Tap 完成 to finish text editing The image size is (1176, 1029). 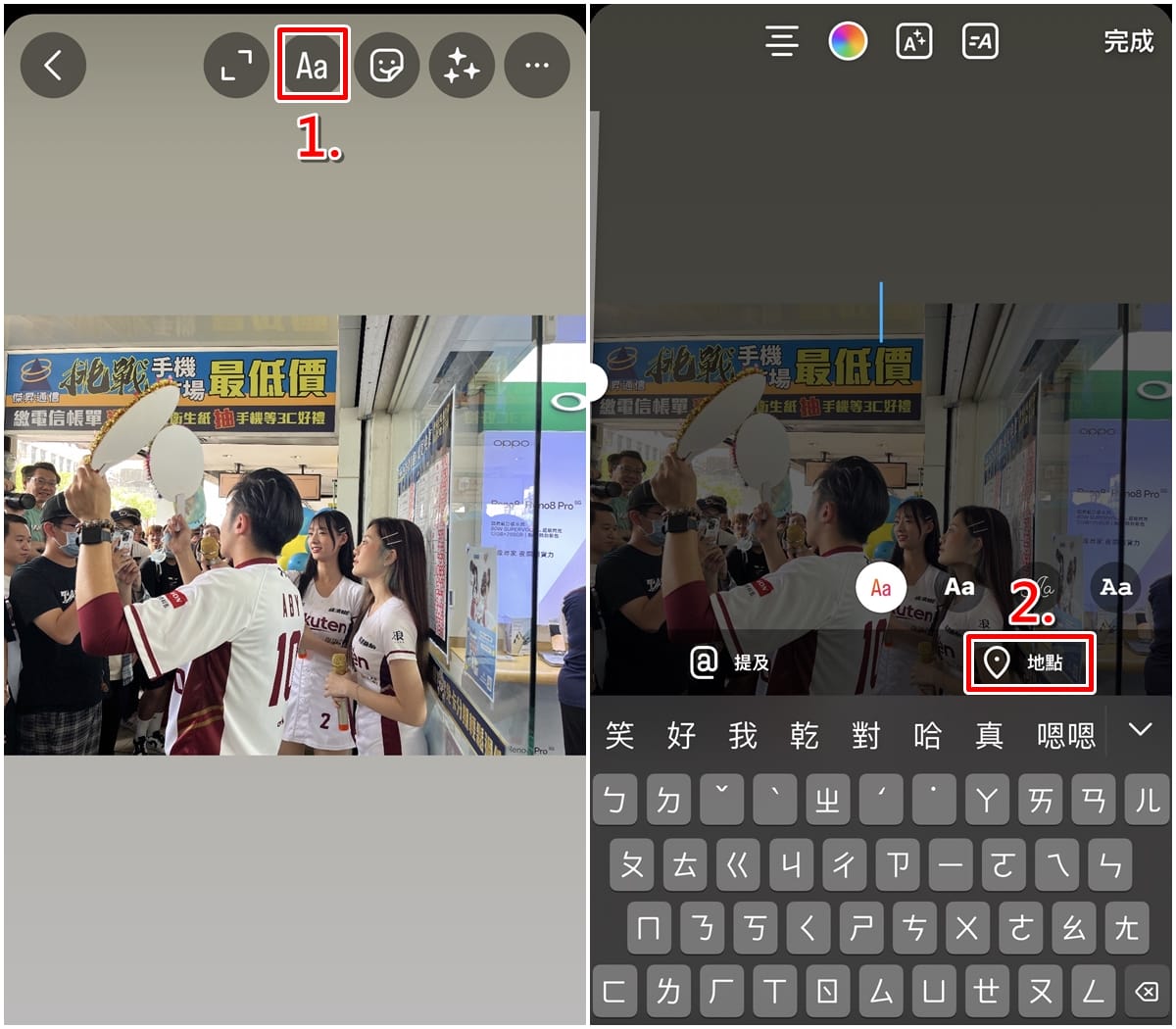point(1129,41)
